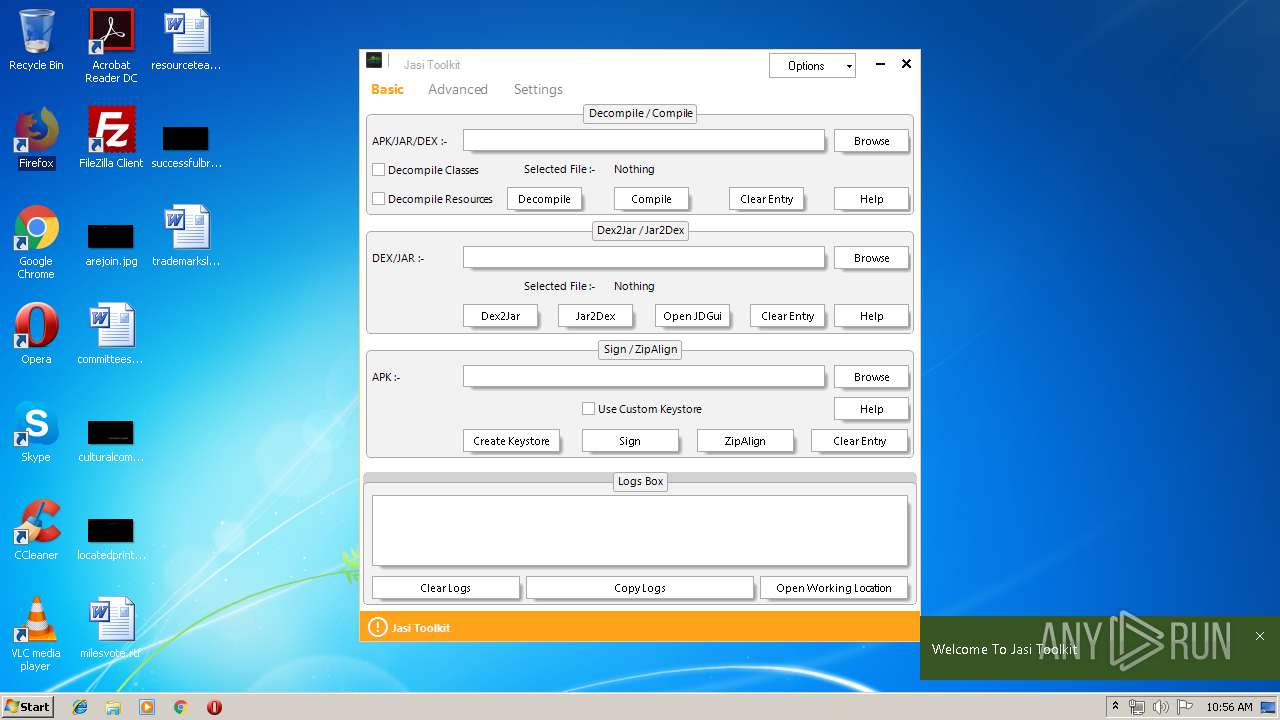Open milesvote.rtf document icon

(x=111, y=628)
